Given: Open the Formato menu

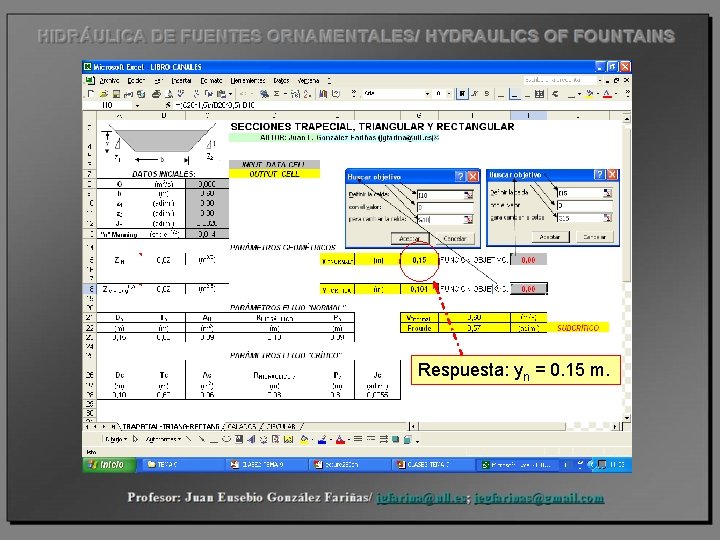Looking at the screenshot, I should [x=212, y=80].
